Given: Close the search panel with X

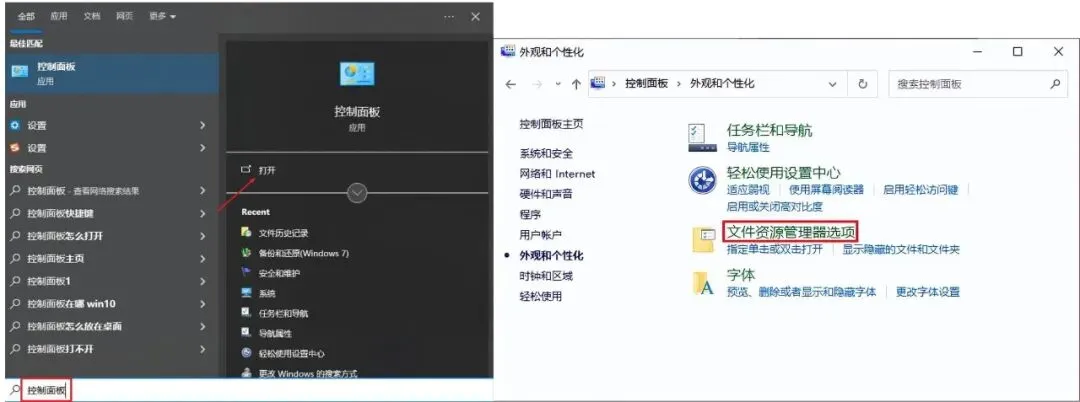Looking at the screenshot, I should 475,17.
